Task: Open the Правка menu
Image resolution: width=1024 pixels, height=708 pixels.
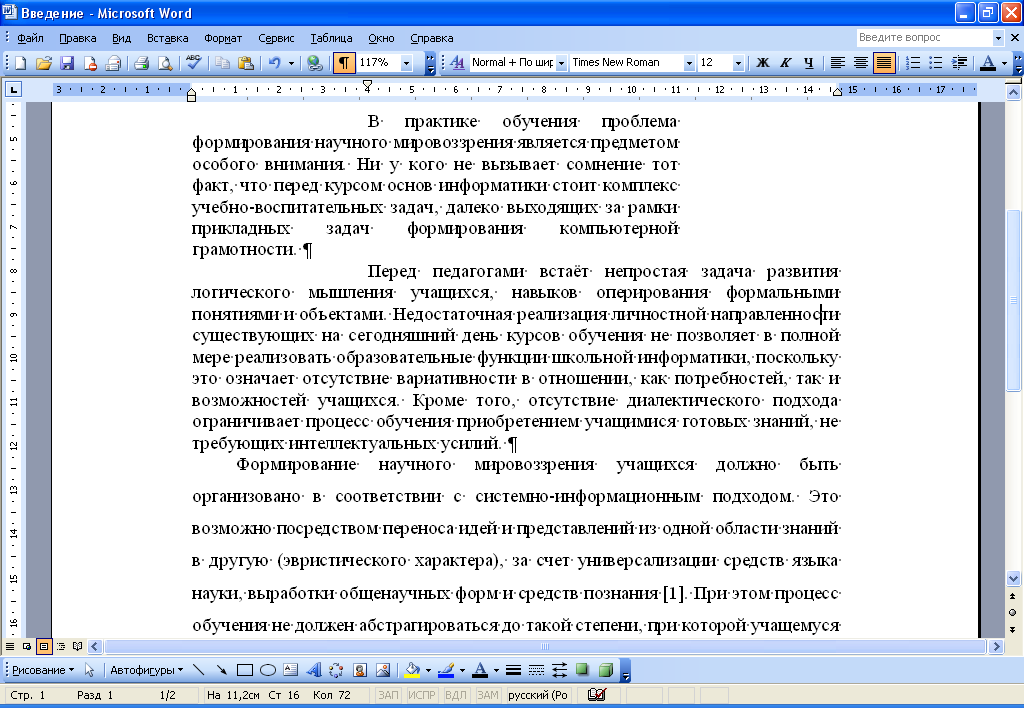Action: [78, 38]
